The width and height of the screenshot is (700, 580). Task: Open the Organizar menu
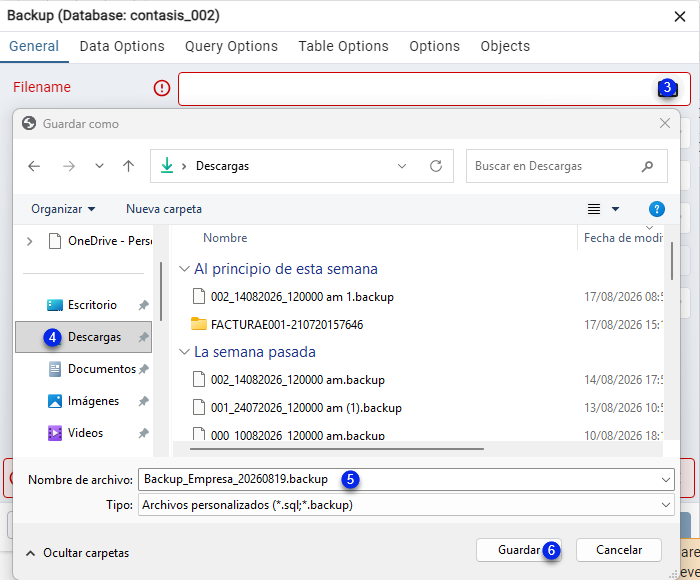click(63, 209)
